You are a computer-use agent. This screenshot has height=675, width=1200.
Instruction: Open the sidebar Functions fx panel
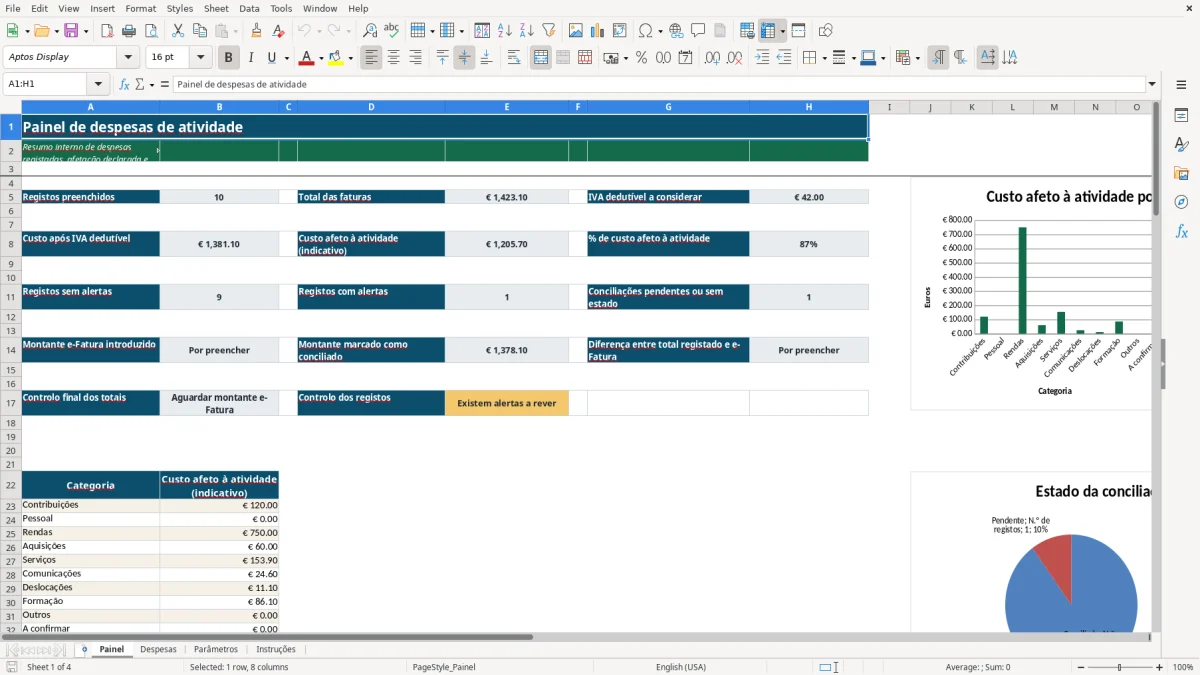click(1181, 231)
